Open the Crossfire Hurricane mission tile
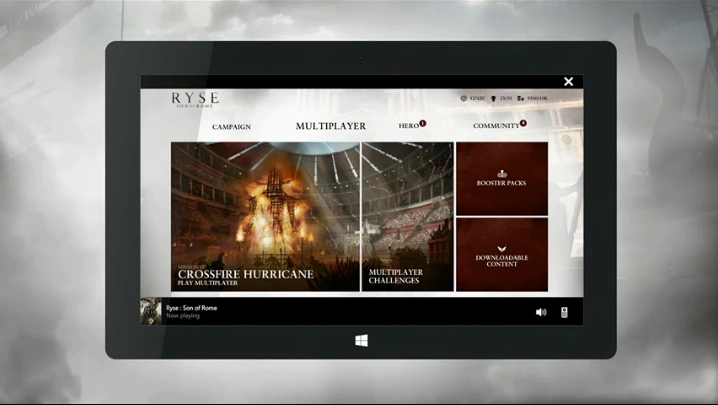The height and width of the screenshot is (405, 718). 265,216
